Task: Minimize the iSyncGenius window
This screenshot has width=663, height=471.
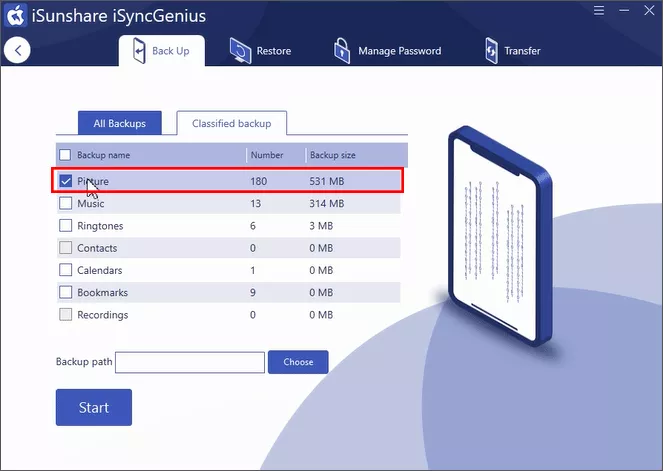Action: [x=624, y=10]
